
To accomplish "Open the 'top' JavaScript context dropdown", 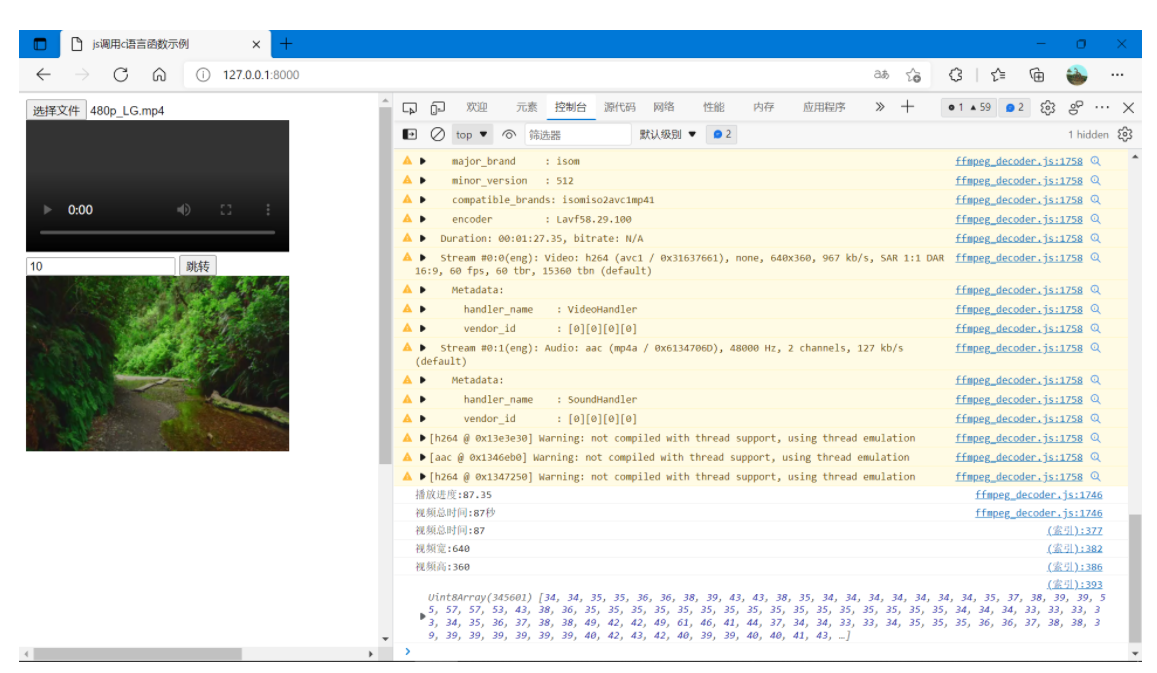I will pyautogui.click(x=472, y=134).
